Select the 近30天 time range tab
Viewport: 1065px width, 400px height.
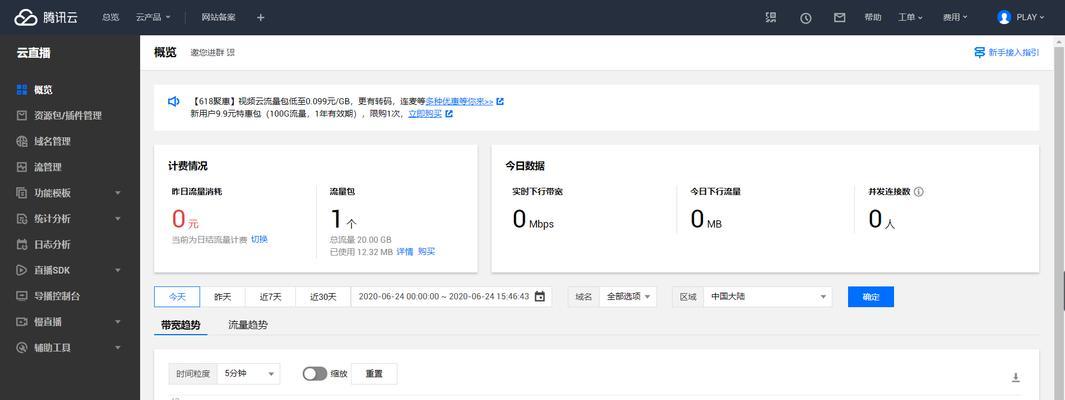click(323, 297)
